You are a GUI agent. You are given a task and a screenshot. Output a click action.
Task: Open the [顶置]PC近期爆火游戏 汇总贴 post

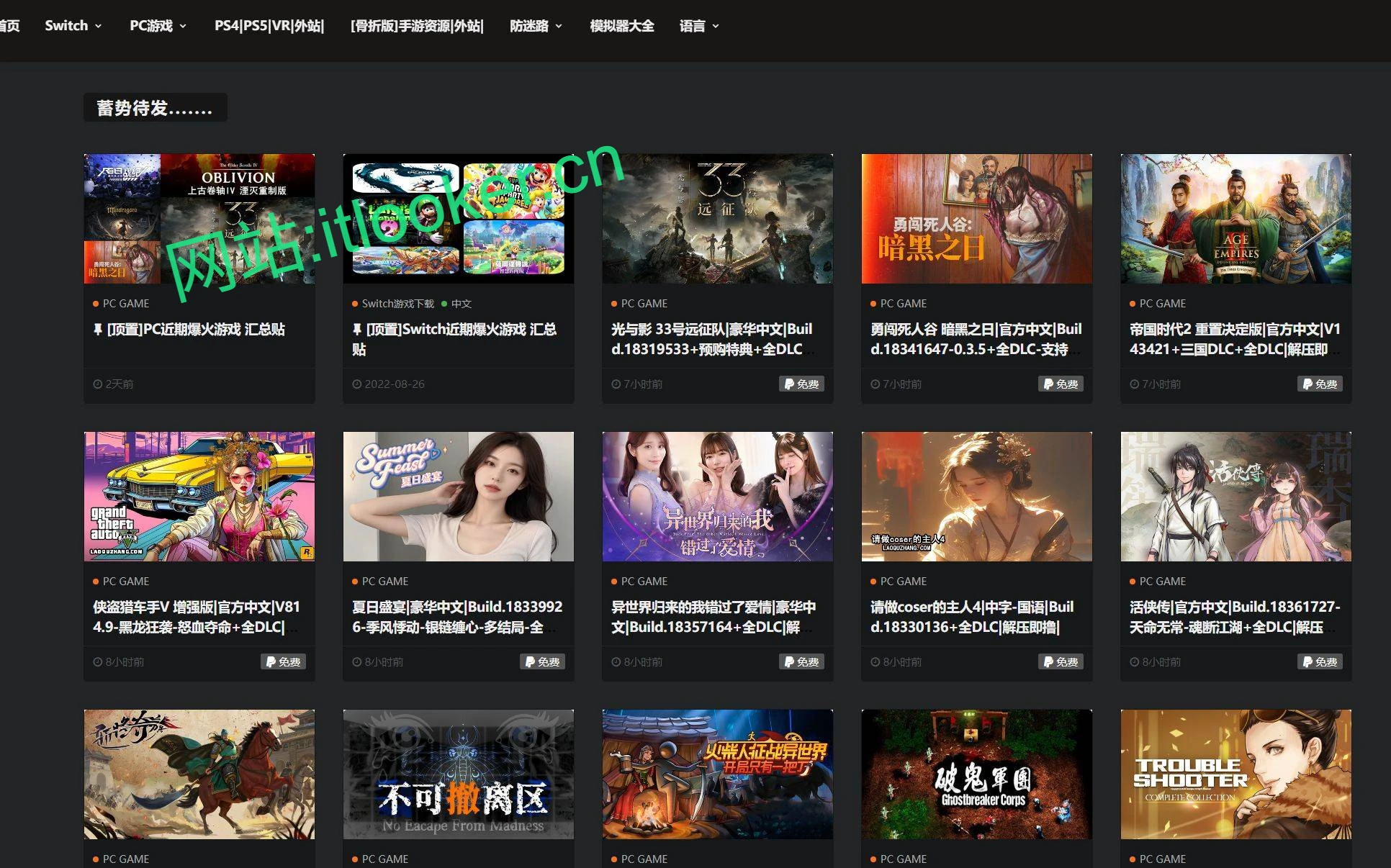pyautogui.click(x=189, y=329)
